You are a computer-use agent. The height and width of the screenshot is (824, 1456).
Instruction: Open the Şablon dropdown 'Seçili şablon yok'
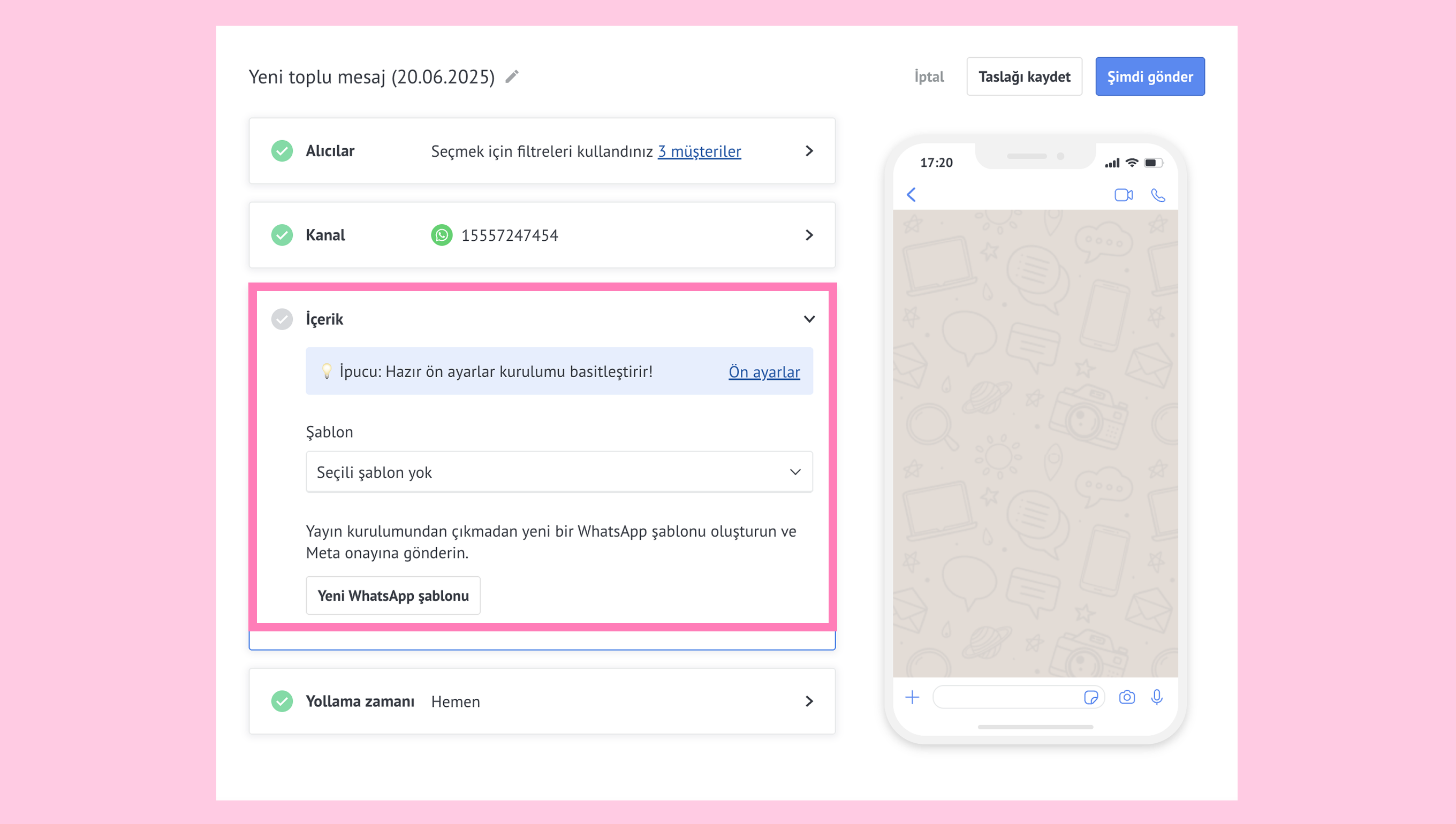click(x=559, y=472)
